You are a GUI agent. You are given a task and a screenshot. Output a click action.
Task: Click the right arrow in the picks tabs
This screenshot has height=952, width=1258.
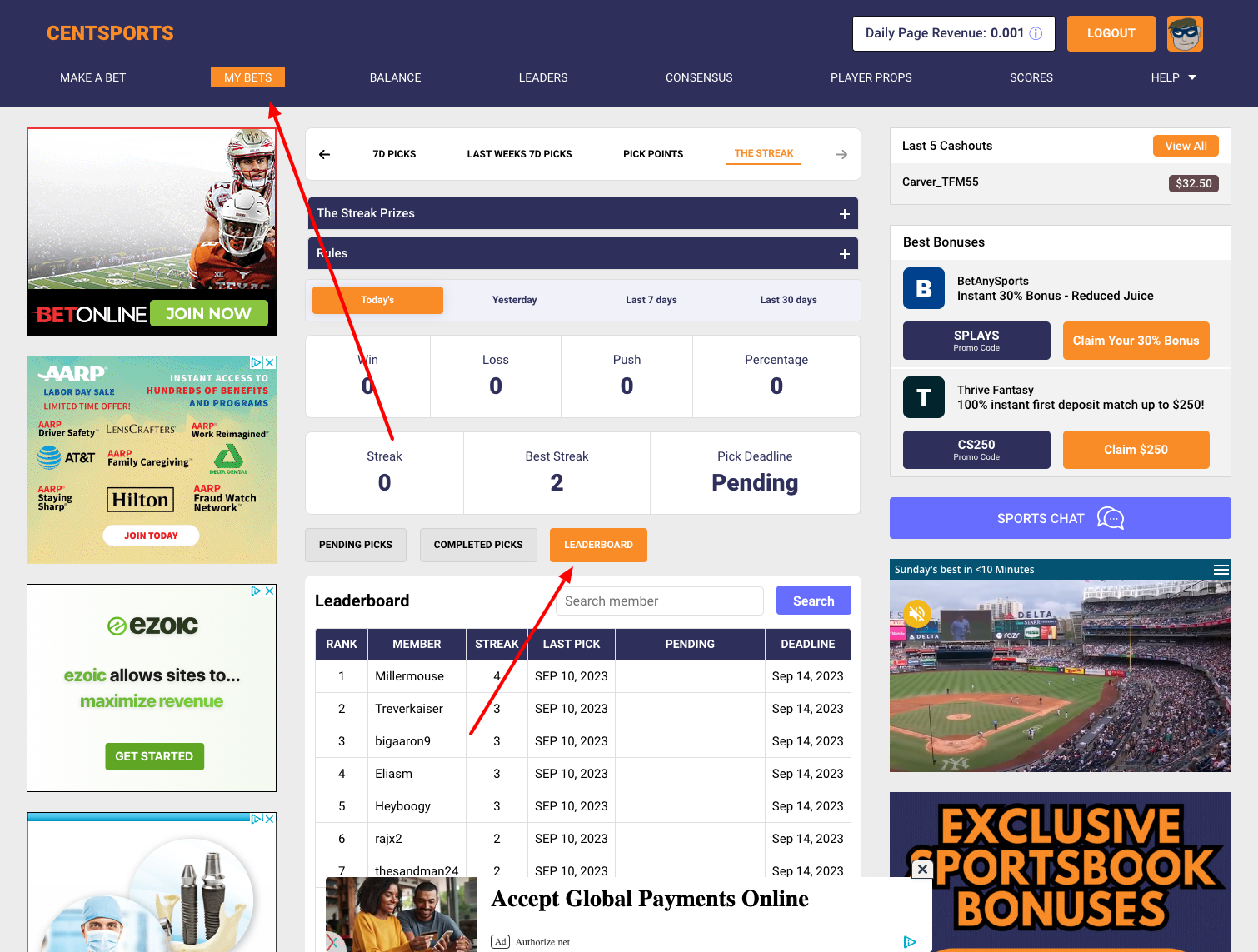pyautogui.click(x=841, y=154)
